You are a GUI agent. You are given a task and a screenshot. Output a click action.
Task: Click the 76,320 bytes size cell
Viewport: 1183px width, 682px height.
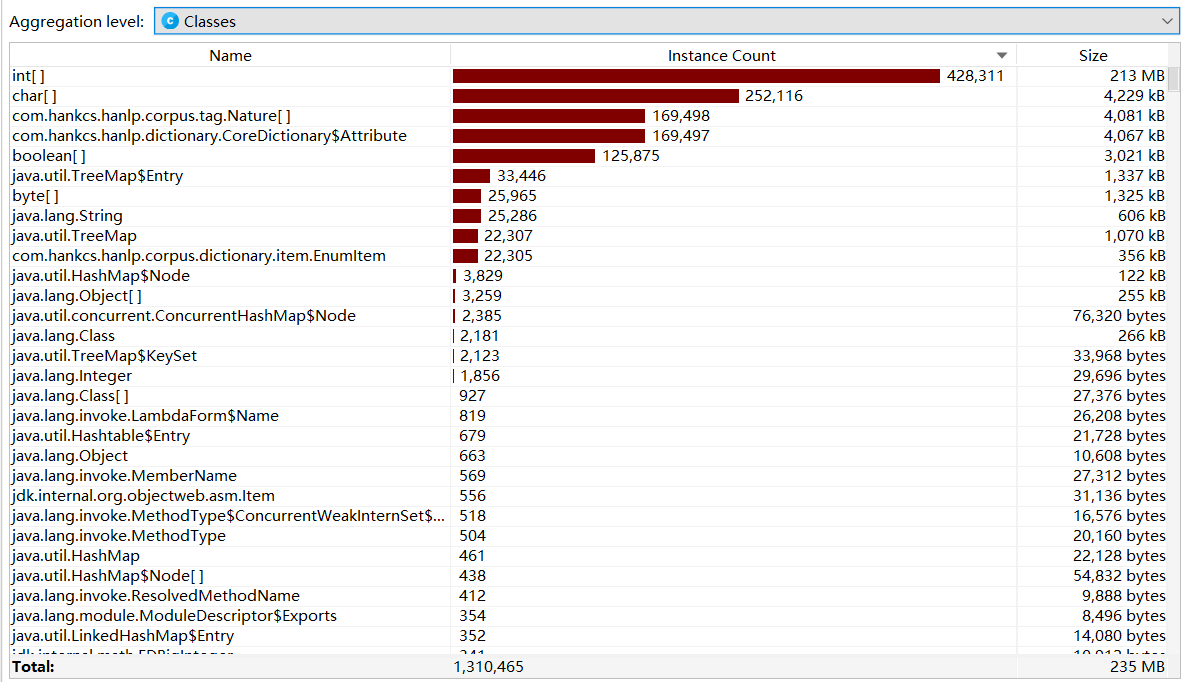coord(1119,315)
